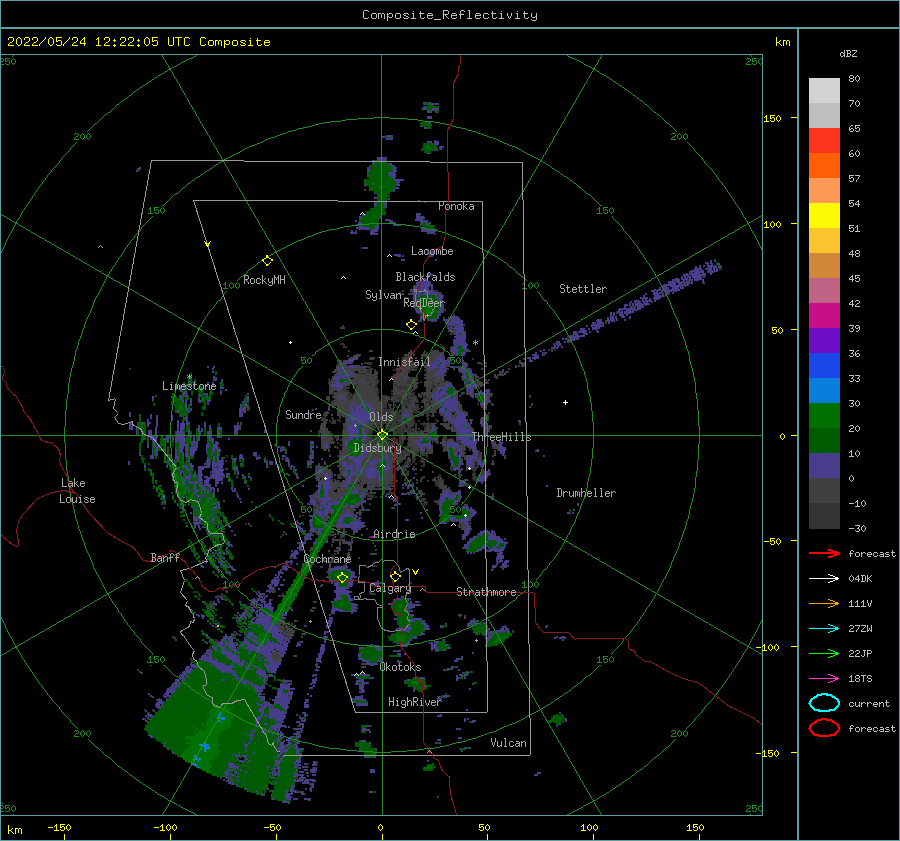This screenshot has height=841, width=900.
Task: Select the white 04DK arrow icon
Action: [x=824, y=579]
